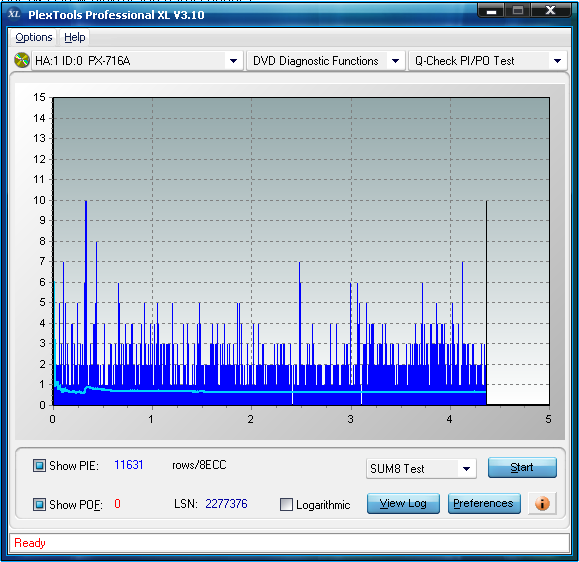Open the Options menu
579x562 pixels.
click(x=34, y=37)
